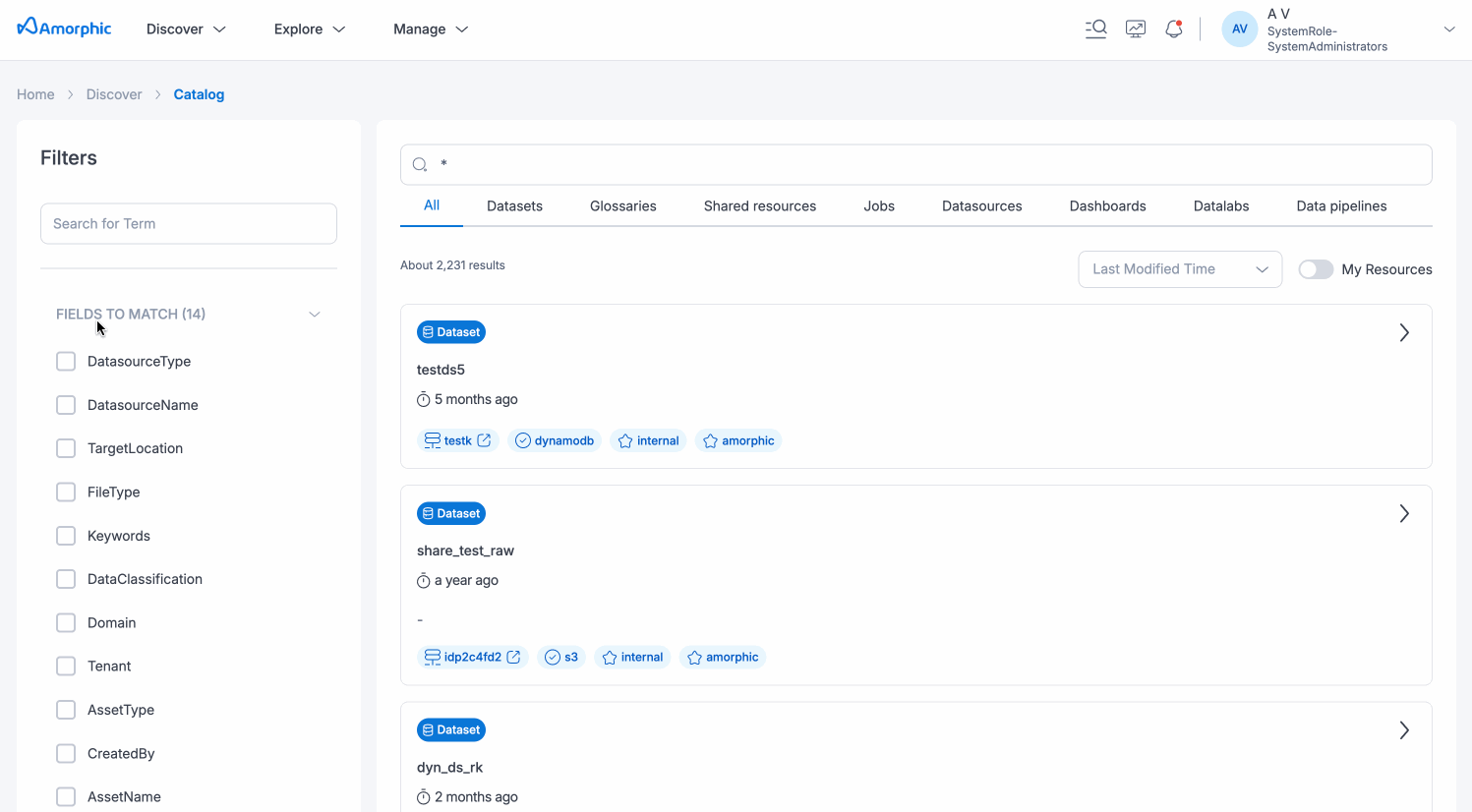This screenshot has height=812, width=1472.
Task: Click the Amorphic logo in header
Action: tap(65, 29)
